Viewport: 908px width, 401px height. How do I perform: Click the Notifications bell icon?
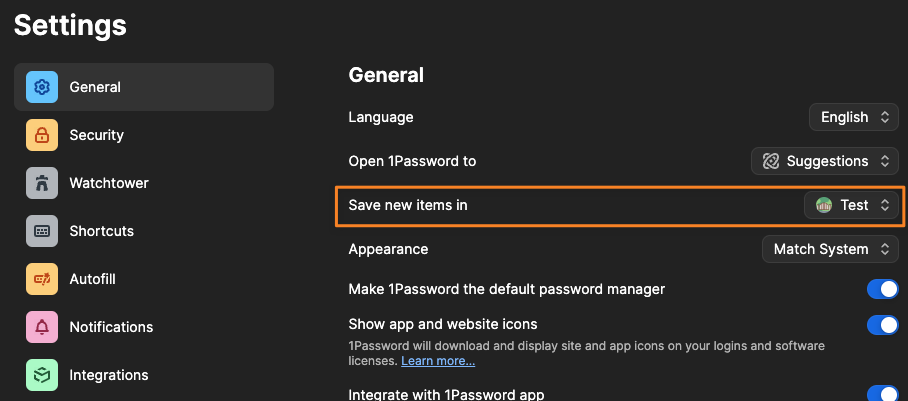point(42,327)
